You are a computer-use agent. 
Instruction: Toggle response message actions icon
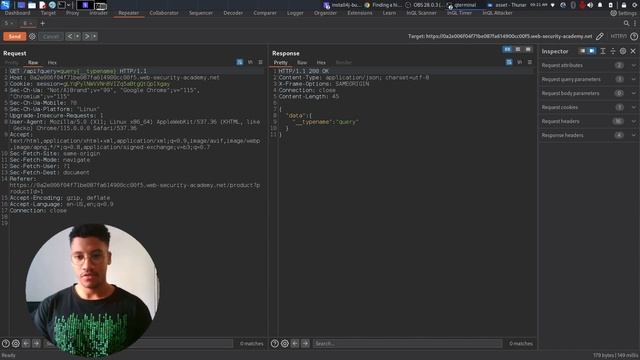[x=509, y=62]
